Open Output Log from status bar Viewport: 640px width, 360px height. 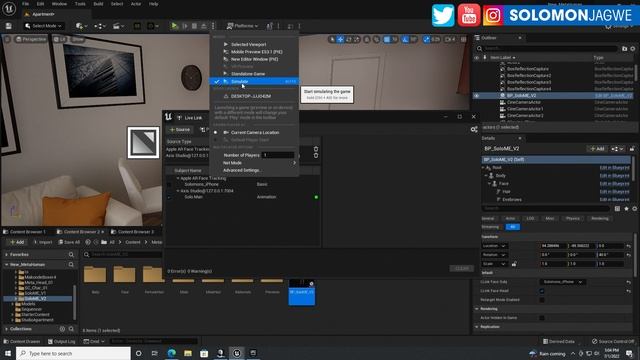pyautogui.click(x=61, y=341)
